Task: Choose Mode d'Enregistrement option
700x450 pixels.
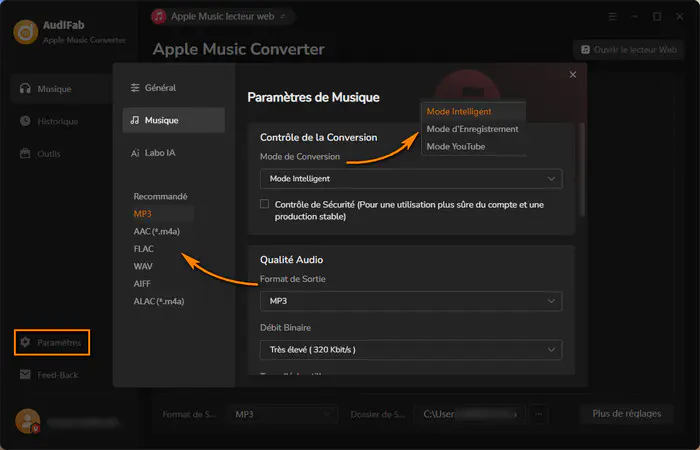Action: [x=473, y=129]
